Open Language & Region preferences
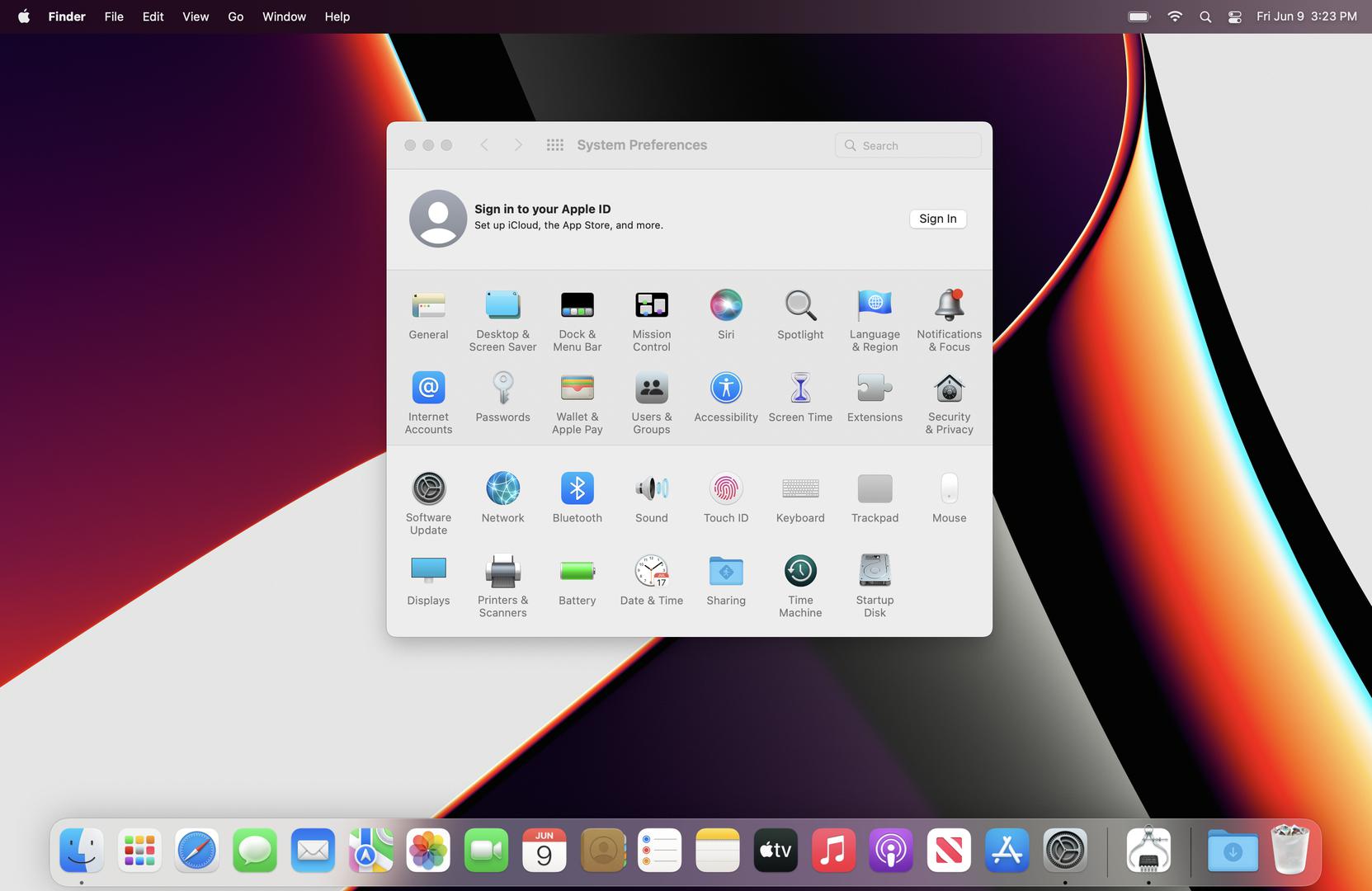 coord(875,321)
